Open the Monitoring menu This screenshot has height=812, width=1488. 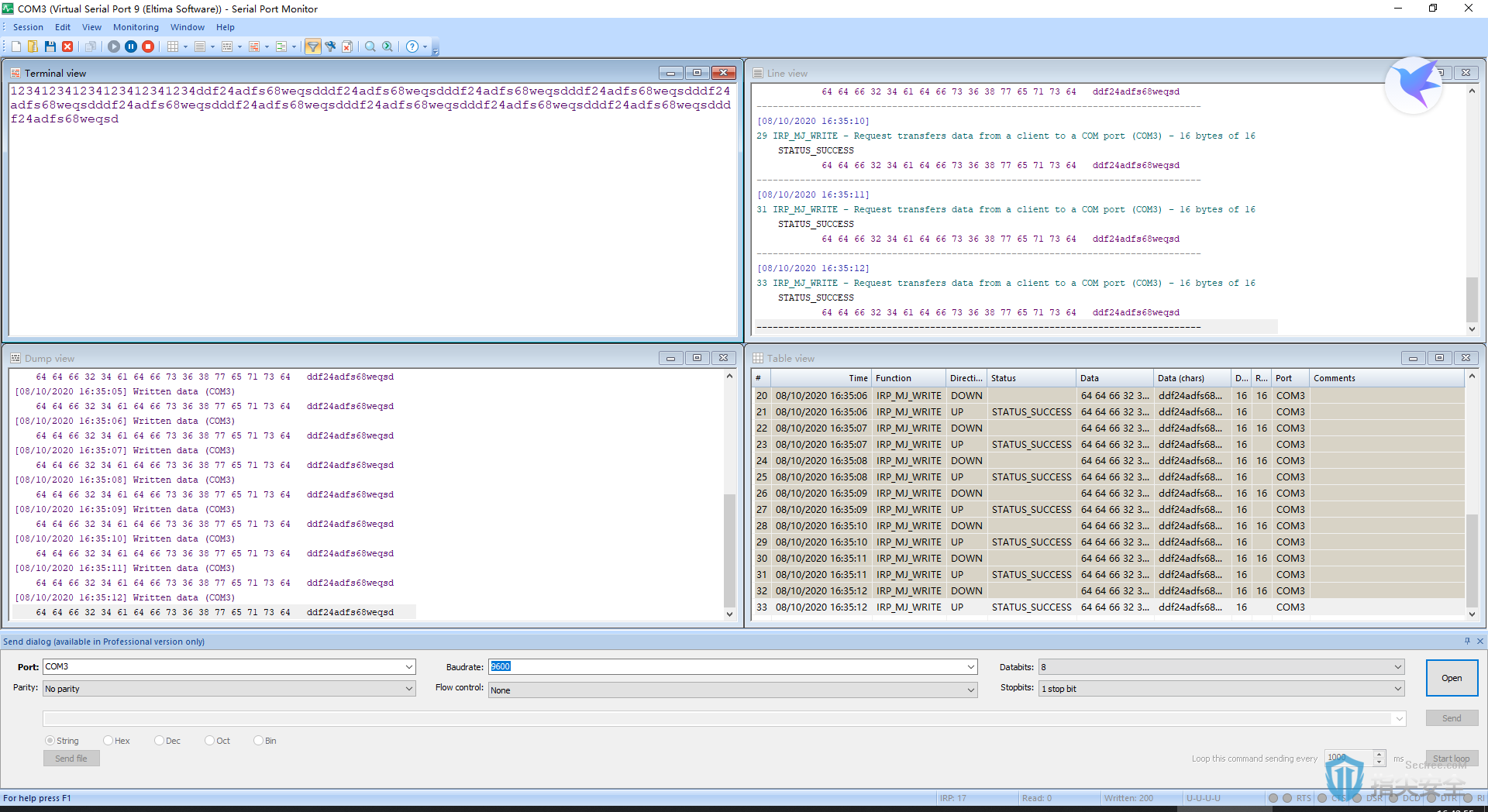[x=136, y=27]
